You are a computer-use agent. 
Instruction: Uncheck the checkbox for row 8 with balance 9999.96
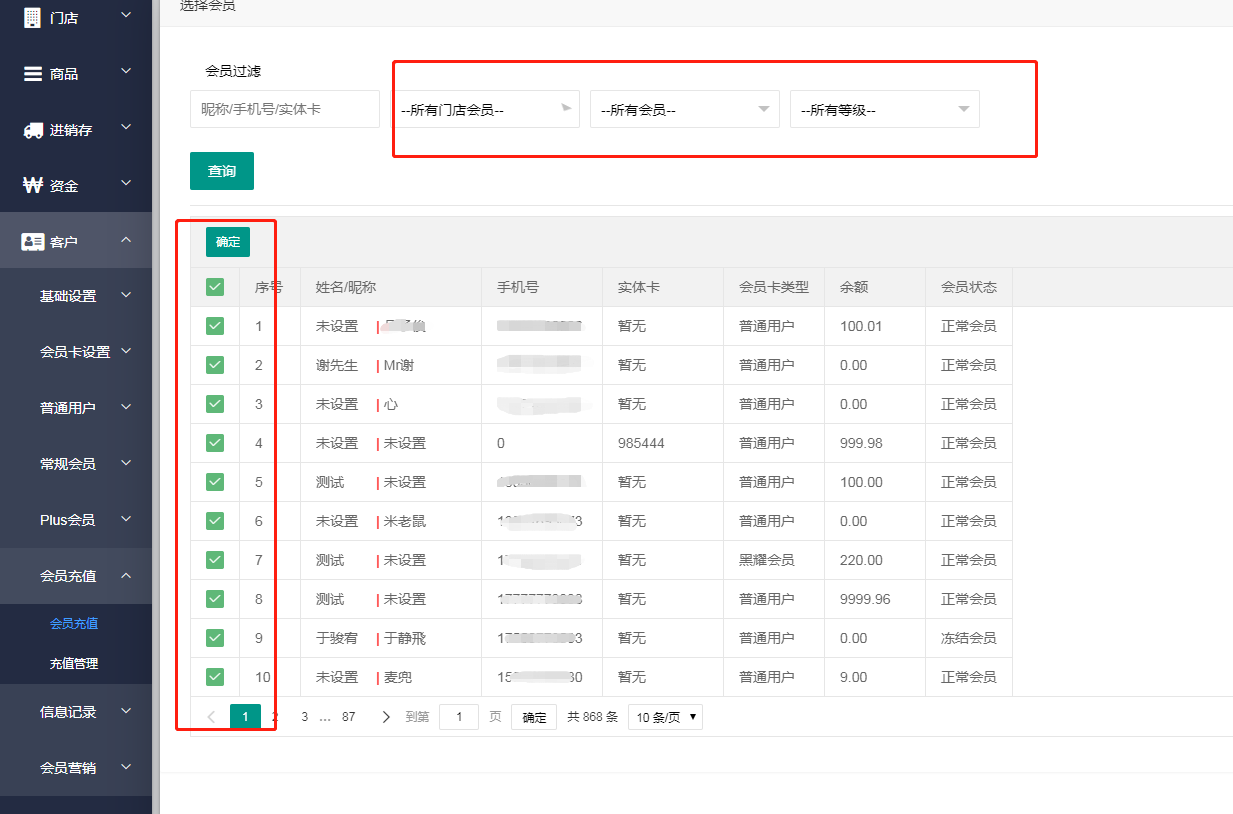click(215, 599)
